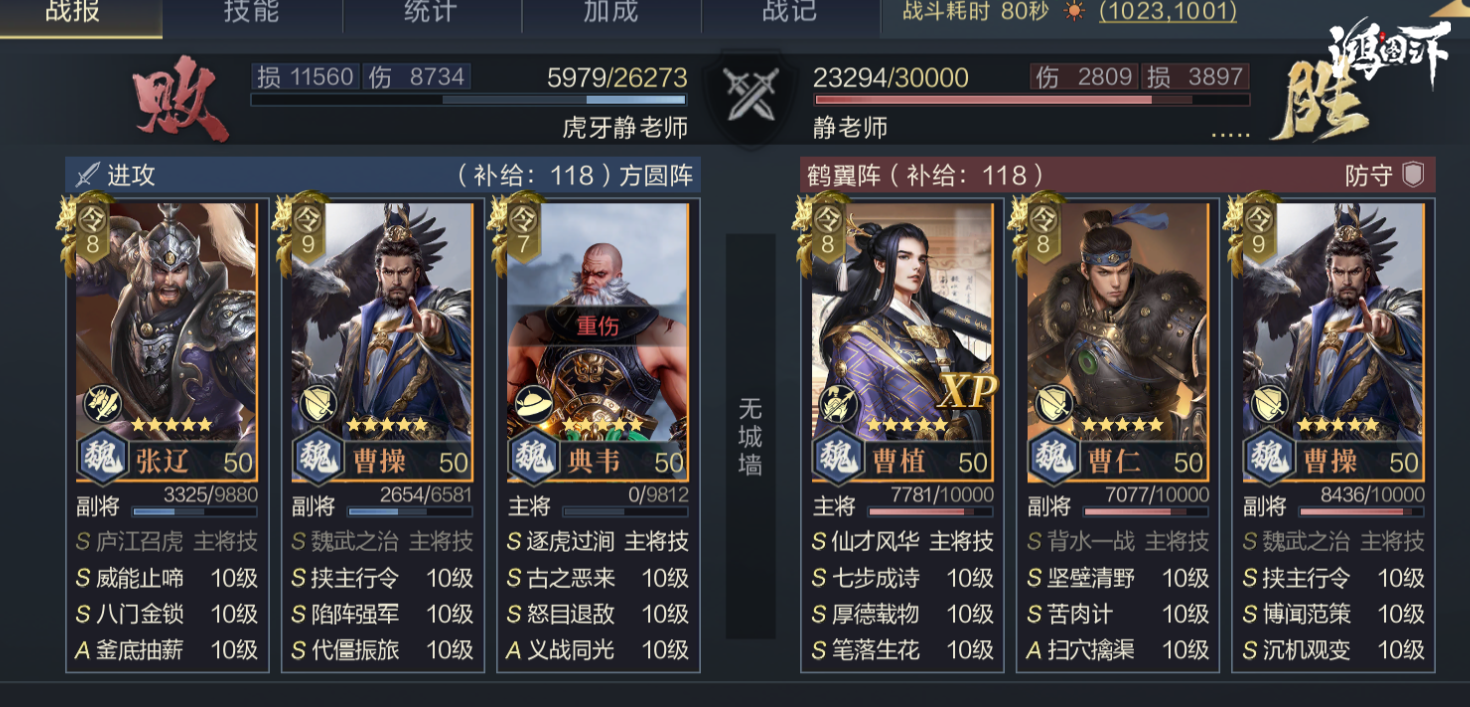Click 张辽's cavalry troop type icon
Image resolution: width=1470 pixels, height=707 pixels.
[100, 405]
